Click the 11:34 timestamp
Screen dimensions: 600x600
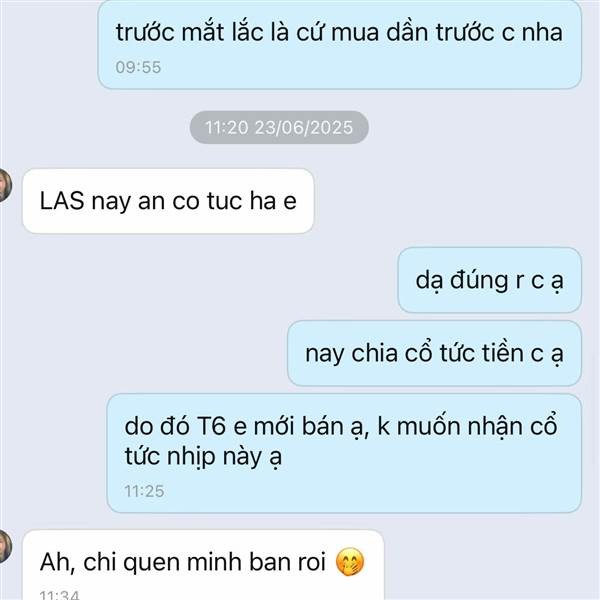(x=60, y=595)
